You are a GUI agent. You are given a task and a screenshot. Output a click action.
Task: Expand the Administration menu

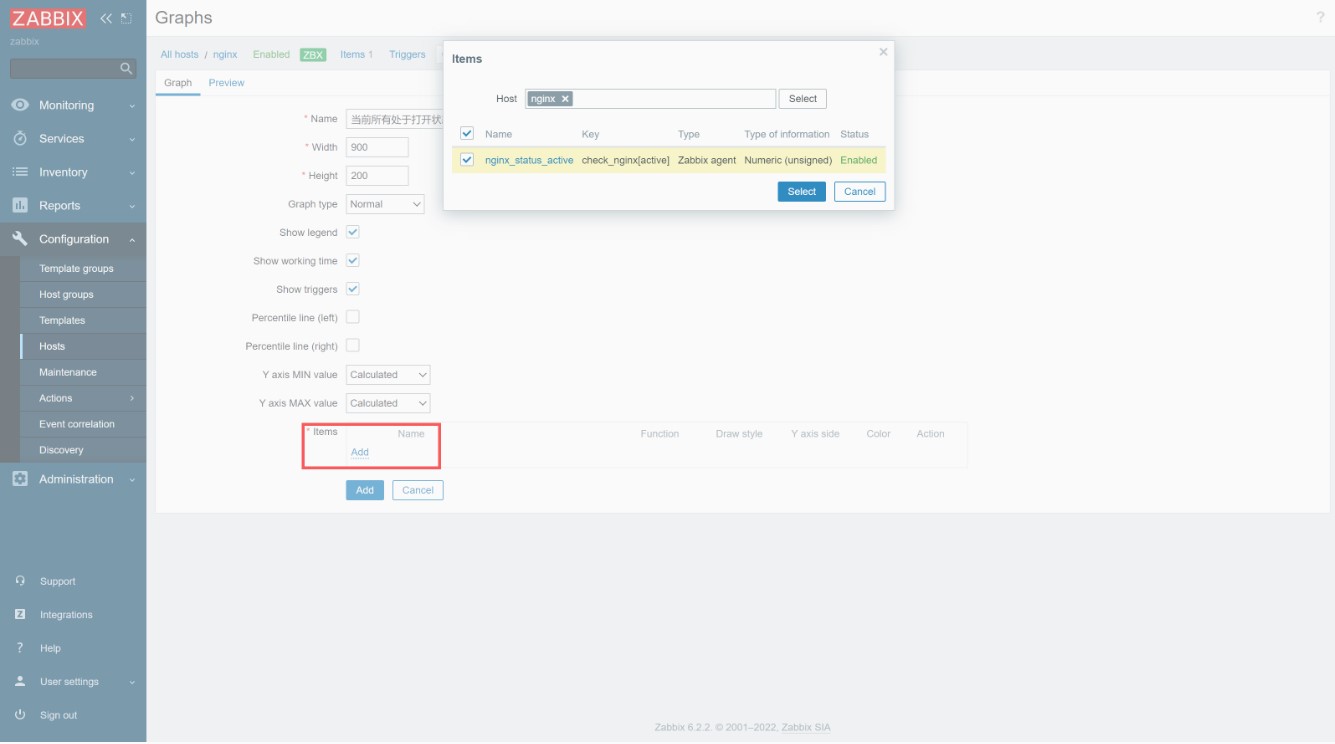tap(132, 480)
